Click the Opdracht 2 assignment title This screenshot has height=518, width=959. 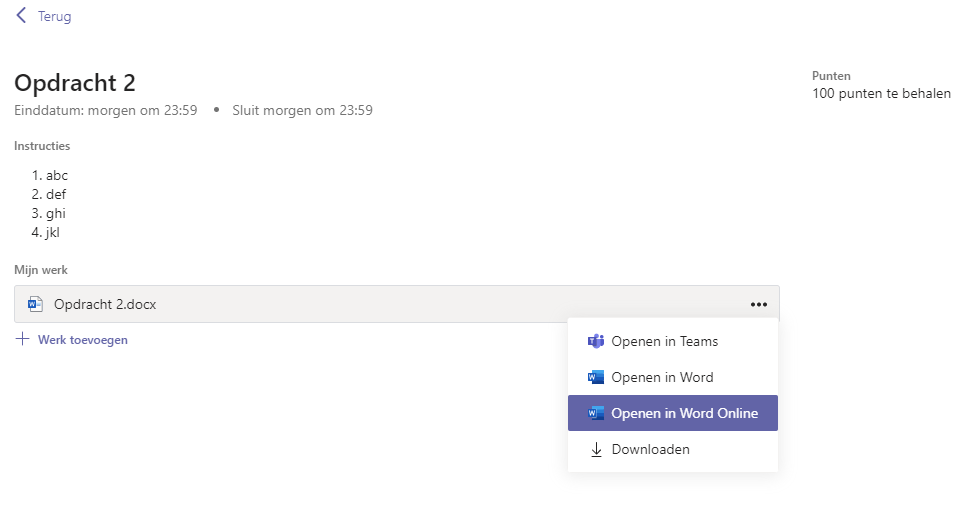75,83
